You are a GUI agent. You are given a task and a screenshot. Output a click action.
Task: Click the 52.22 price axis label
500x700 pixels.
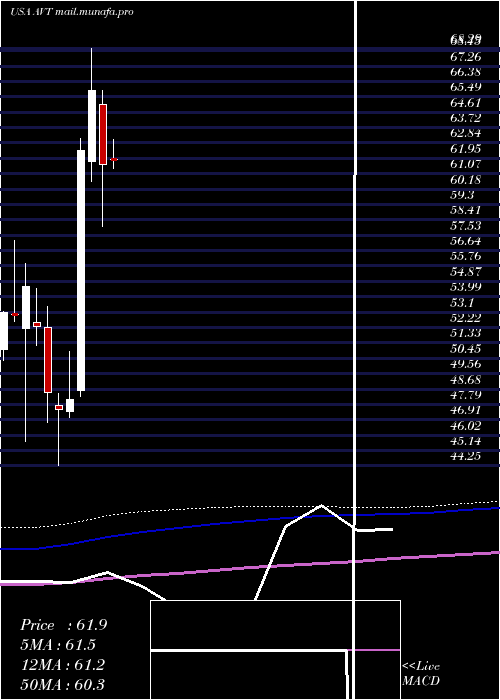466,317
